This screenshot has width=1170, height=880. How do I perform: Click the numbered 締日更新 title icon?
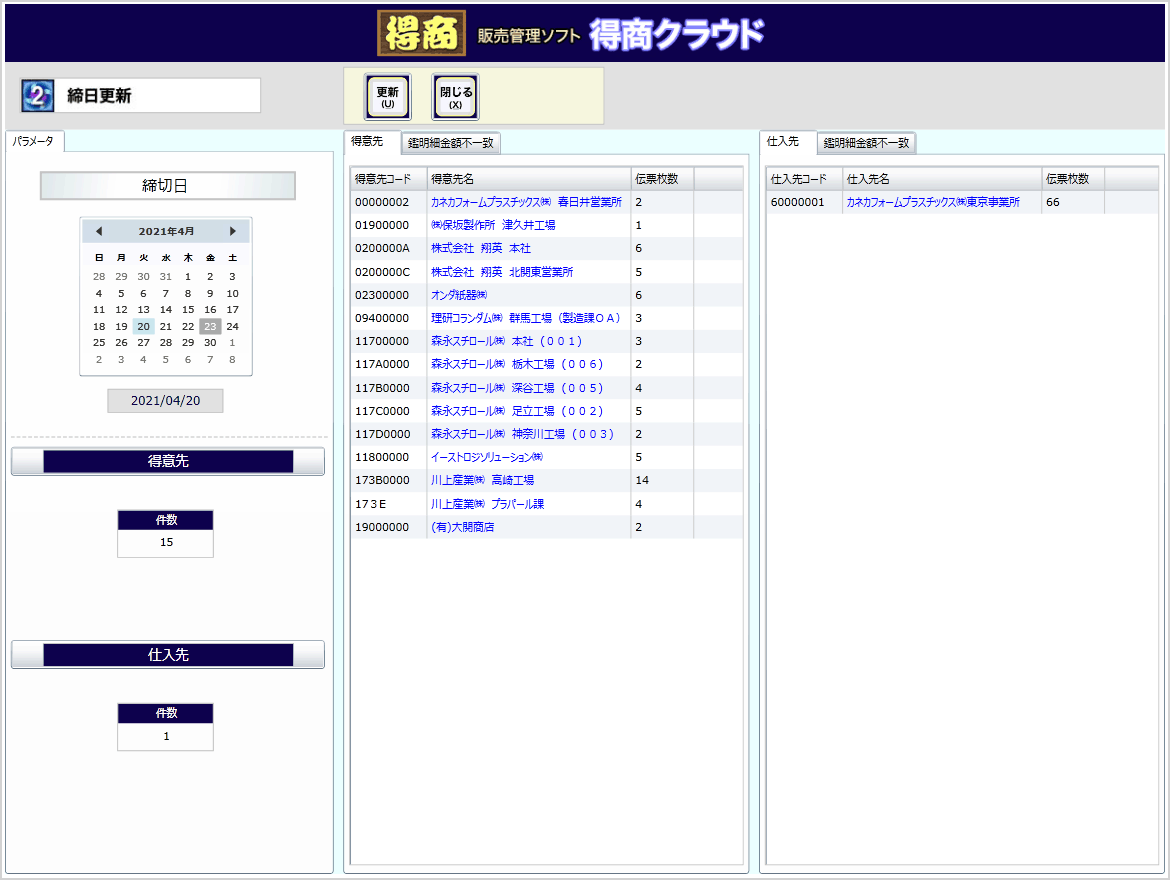pos(37,96)
